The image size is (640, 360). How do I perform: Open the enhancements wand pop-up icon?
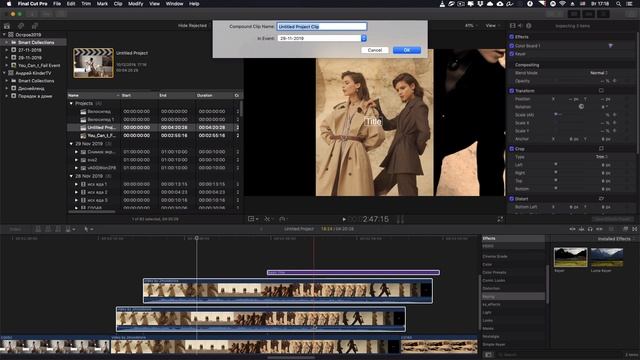[268, 219]
